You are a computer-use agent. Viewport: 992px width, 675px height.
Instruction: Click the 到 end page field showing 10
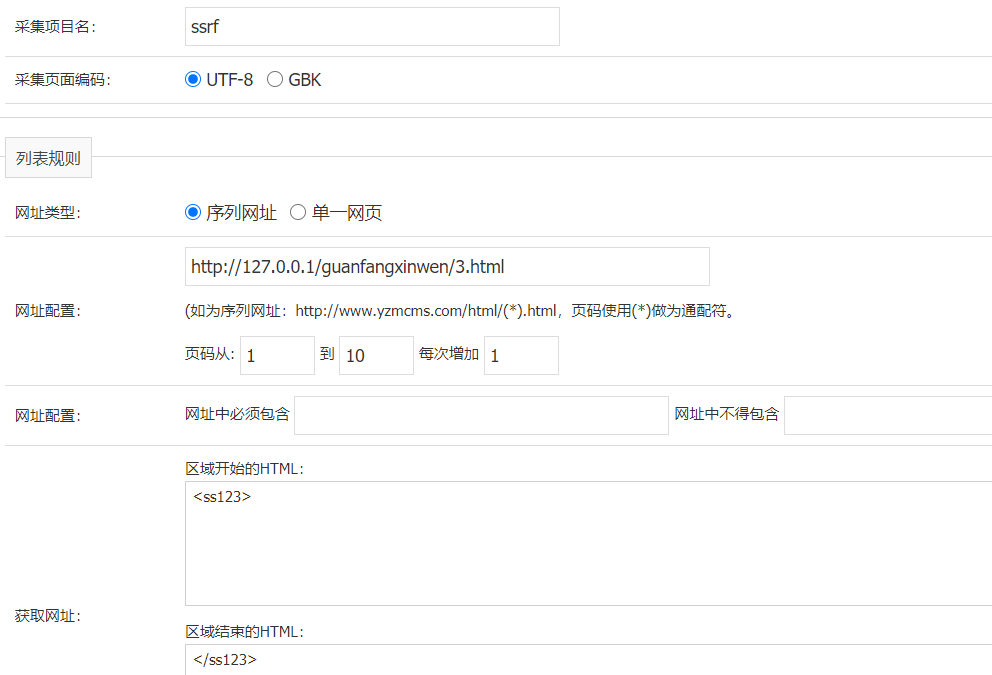pyautogui.click(x=376, y=356)
